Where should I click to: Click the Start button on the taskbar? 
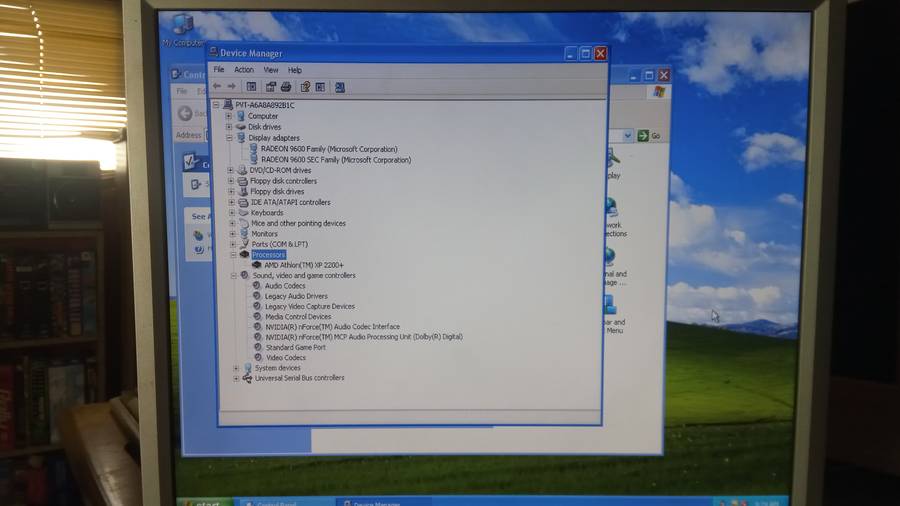(x=205, y=502)
